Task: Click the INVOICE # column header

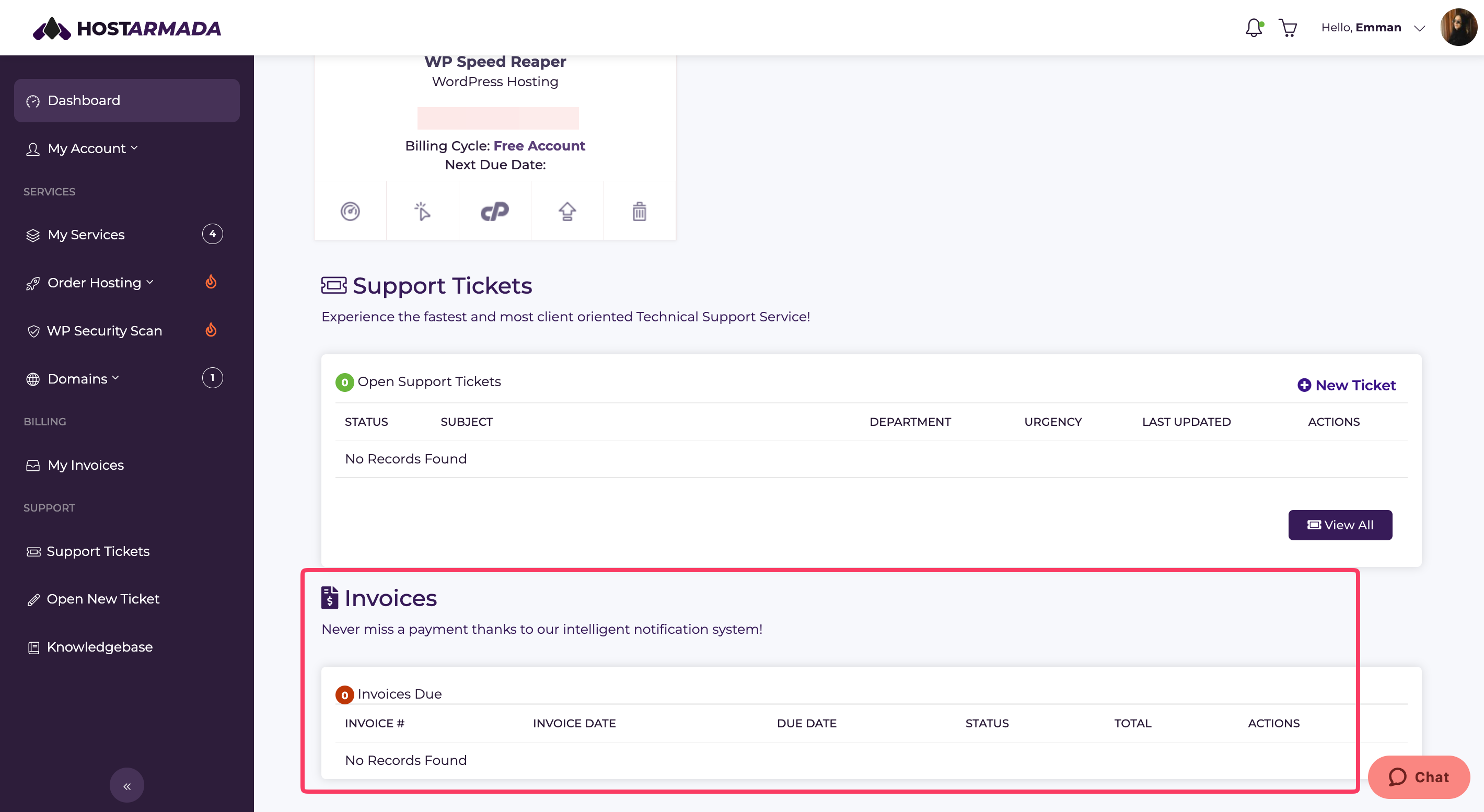Action: [375, 724]
